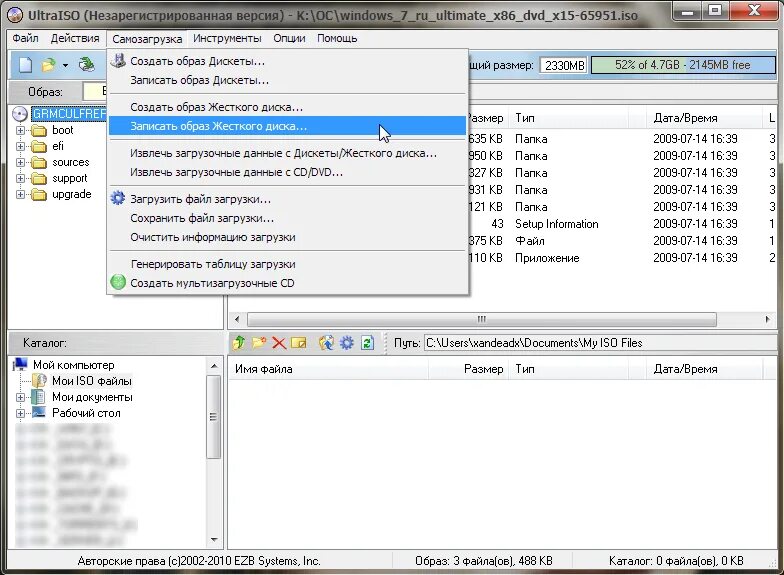Click the blue gear settings icon in lower toolbar

point(346,342)
